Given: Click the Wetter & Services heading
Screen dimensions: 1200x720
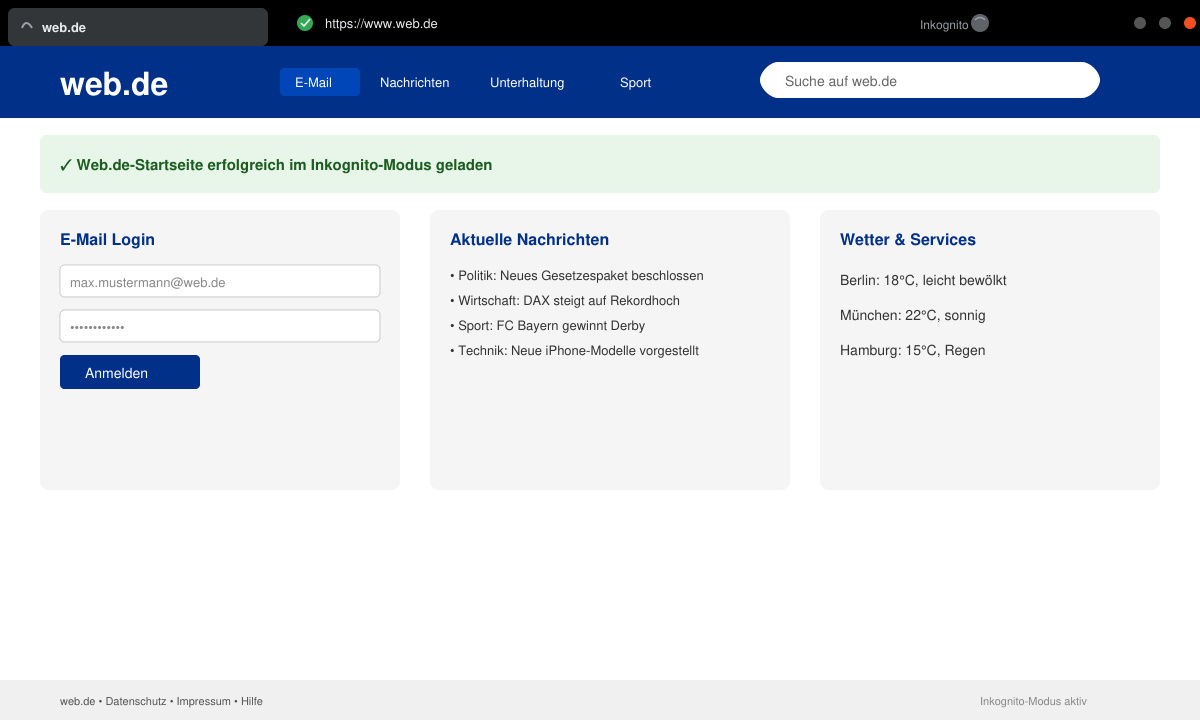Looking at the screenshot, I should [908, 239].
